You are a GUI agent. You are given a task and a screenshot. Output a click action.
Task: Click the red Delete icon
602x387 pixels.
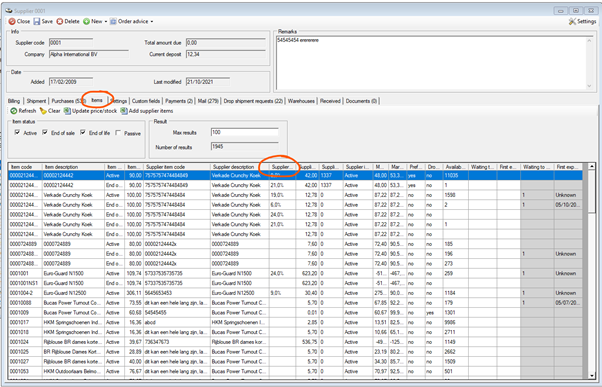click(x=60, y=22)
